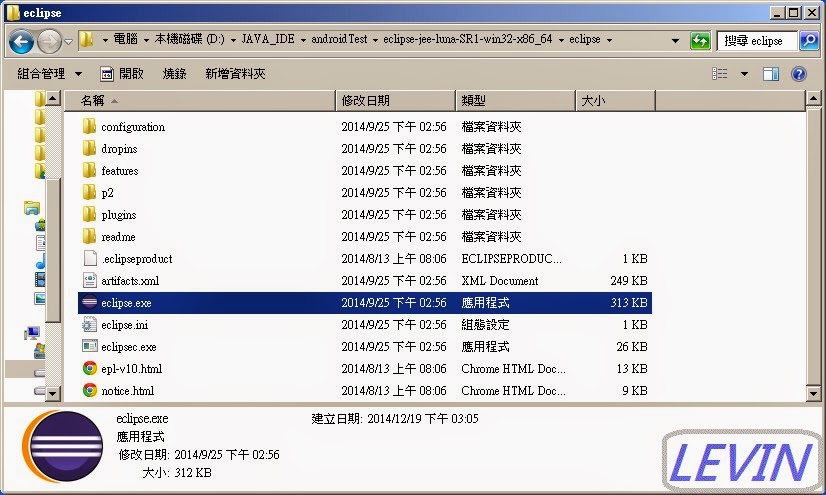Select 本機磁碟 (D:) in the breadcrumb
This screenshot has height=495, width=826.
point(190,39)
